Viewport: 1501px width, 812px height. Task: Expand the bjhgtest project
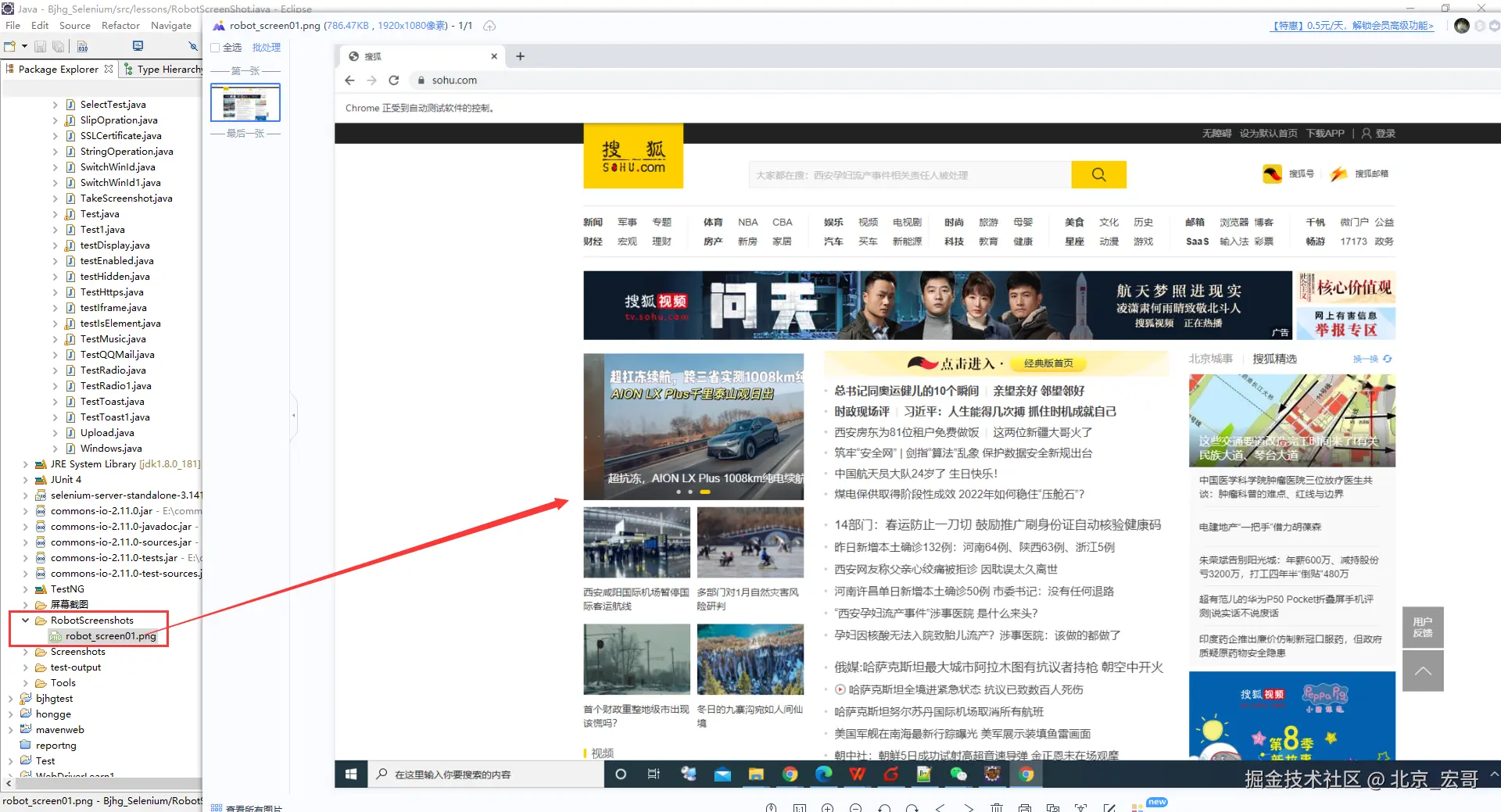click(x=10, y=699)
